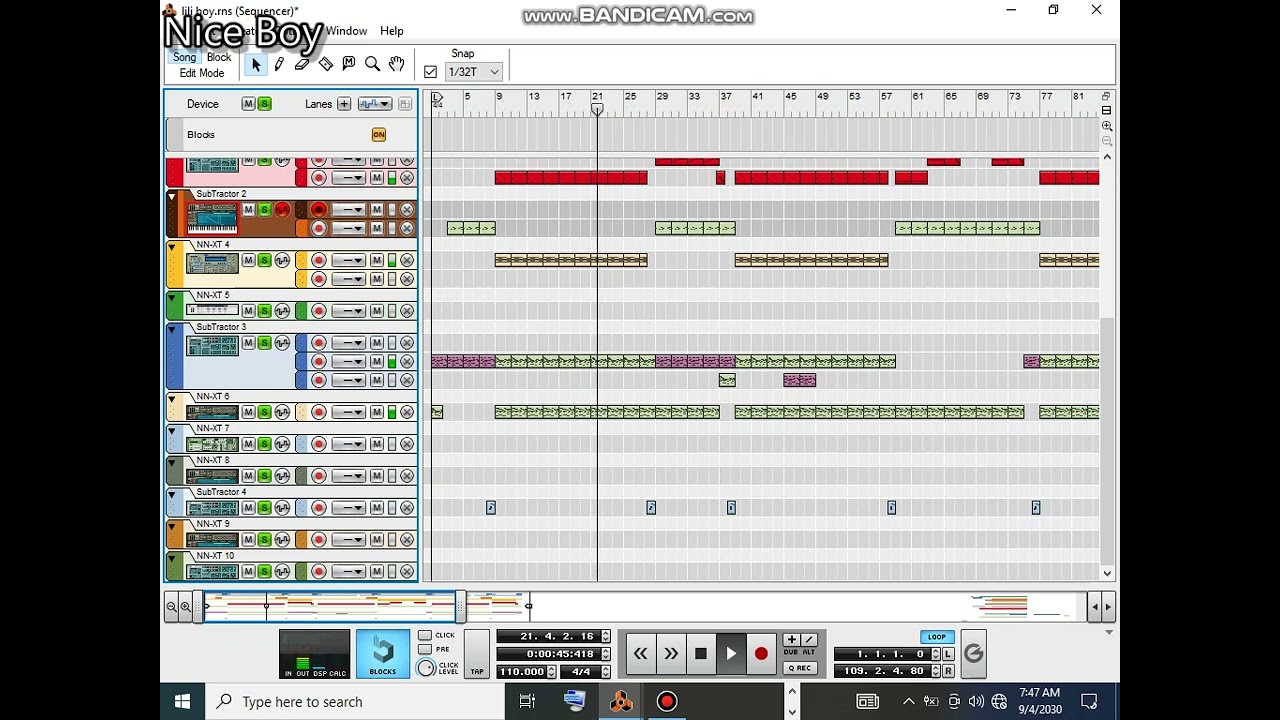
Task: Collapse the SubTractor 2 track
Action: pyautogui.click(x=171, y=197)
